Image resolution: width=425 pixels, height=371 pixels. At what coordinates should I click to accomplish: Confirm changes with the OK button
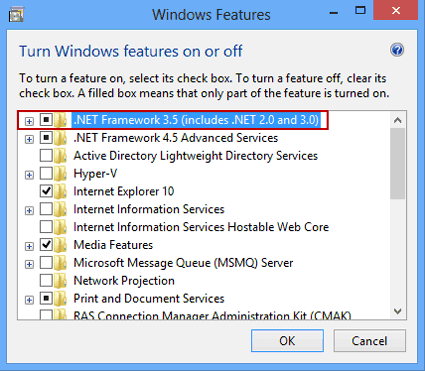click(x=287, y=341)
